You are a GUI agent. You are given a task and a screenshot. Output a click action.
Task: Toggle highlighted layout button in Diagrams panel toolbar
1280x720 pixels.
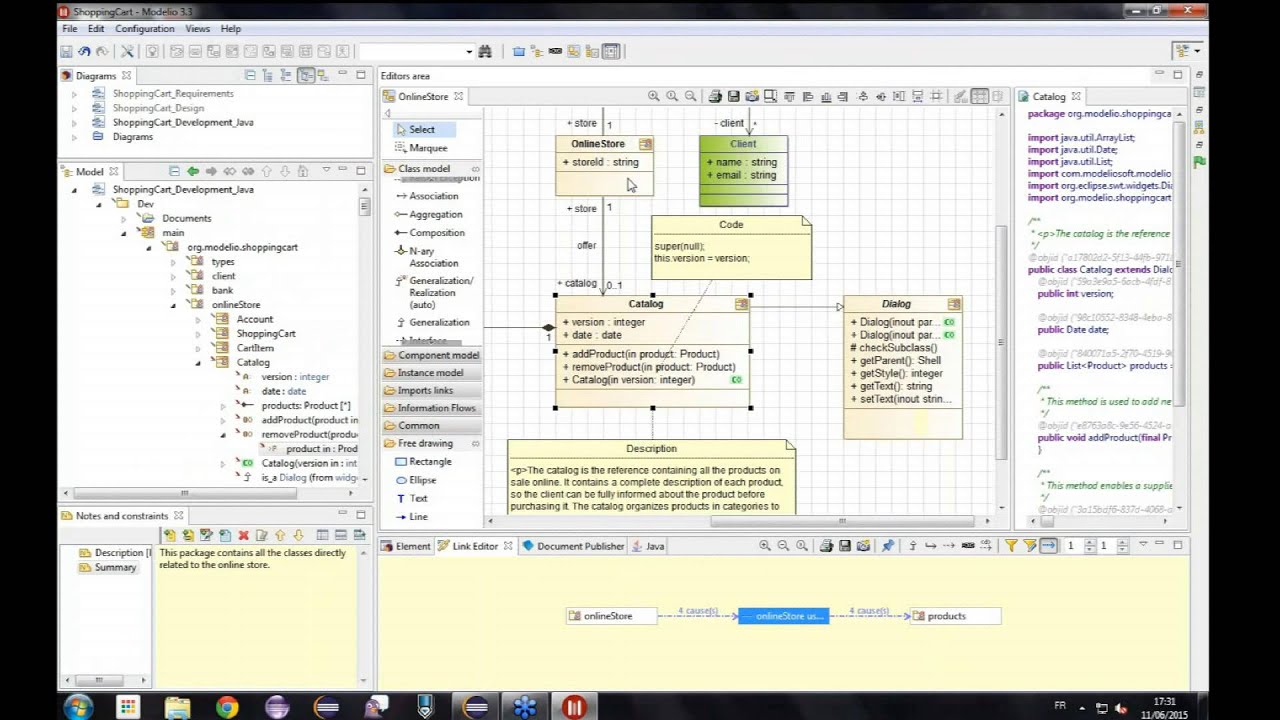[x=306, y=75]
